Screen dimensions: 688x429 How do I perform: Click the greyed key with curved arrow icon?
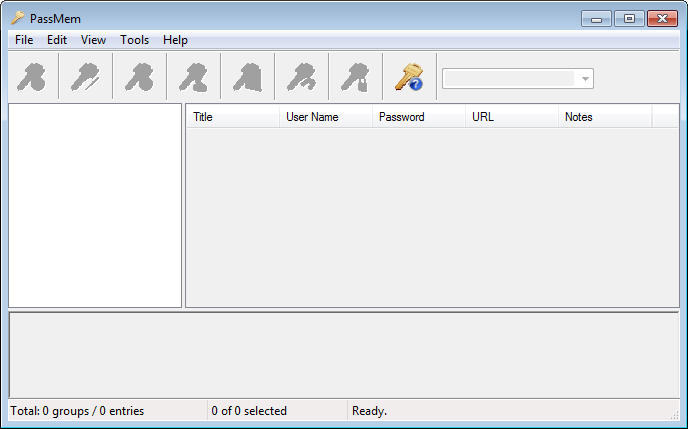click(301, 77)
